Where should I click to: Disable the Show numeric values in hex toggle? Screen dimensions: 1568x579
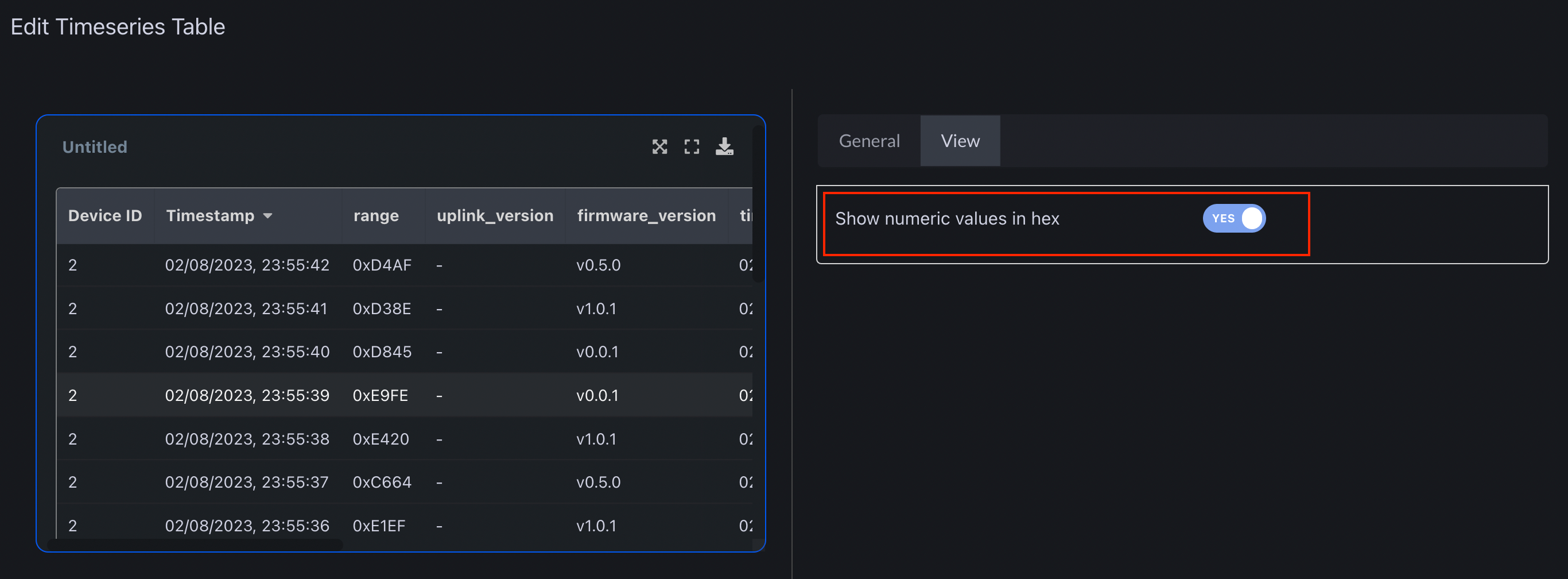(1233, 218)
